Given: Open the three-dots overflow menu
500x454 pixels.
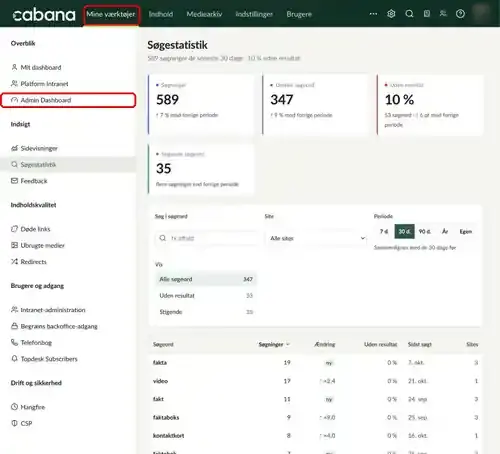Looking at the screenshot, I should click(373, 14).
